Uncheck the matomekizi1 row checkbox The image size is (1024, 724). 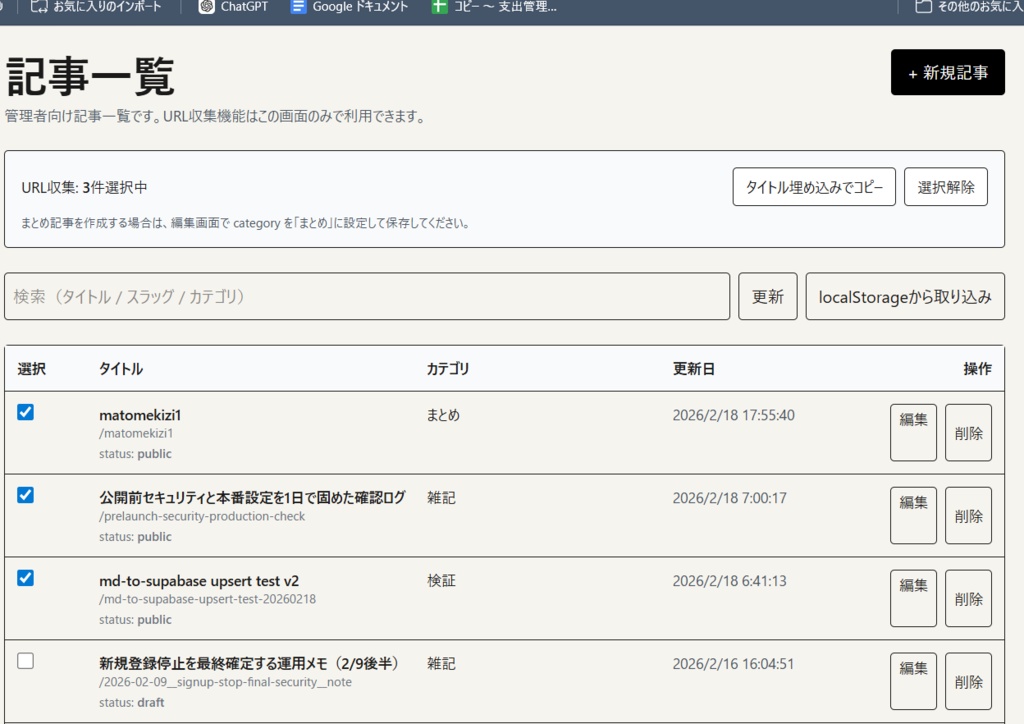tap(25, 411)
